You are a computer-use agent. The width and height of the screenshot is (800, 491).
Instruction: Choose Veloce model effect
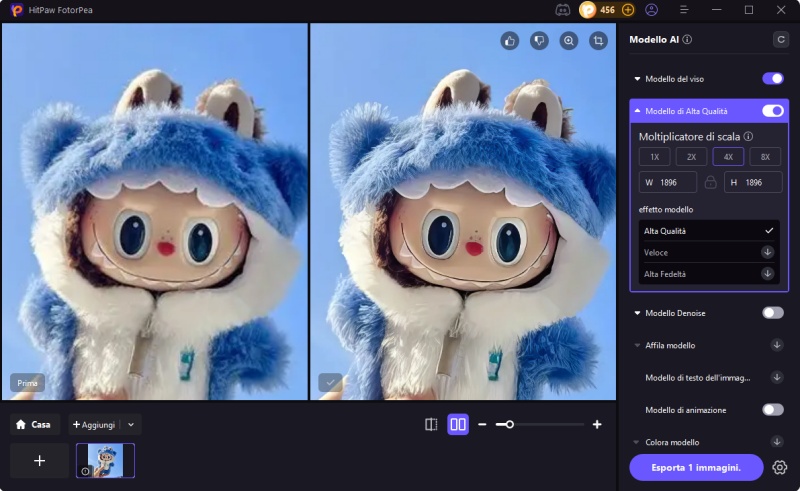709,252
